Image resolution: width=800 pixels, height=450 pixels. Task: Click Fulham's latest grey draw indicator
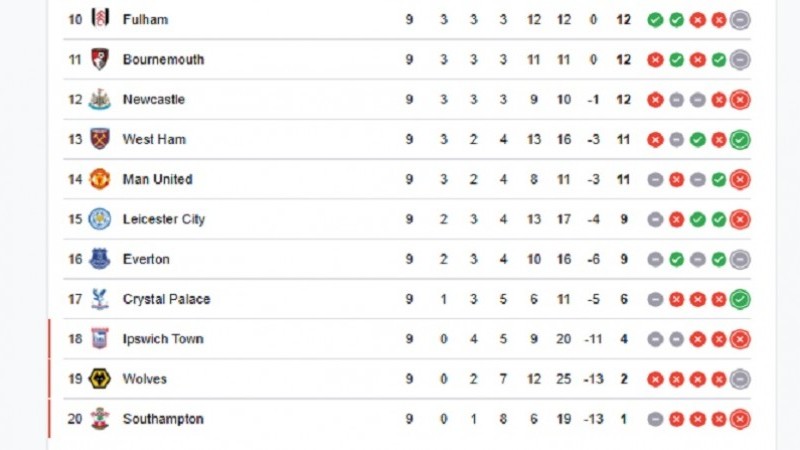pos(740,20)
